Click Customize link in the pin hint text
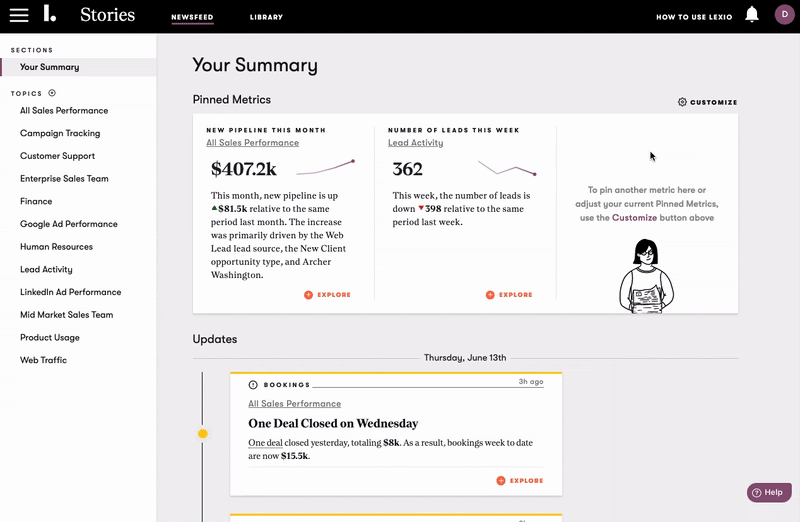Screen dimensions: 800x522 tap(634, 217)
